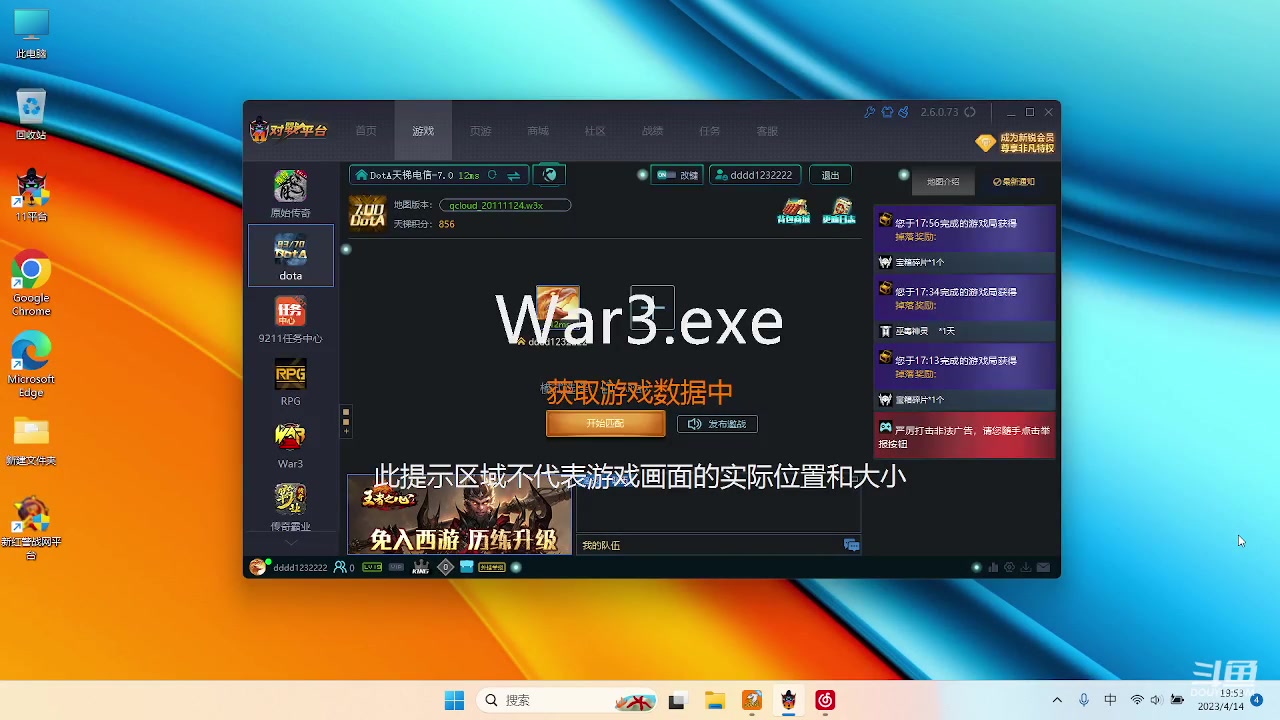Screen dimensions: 1280x720
Task: Click the 7.00 DotA map logo
Action: click(367, 213)
